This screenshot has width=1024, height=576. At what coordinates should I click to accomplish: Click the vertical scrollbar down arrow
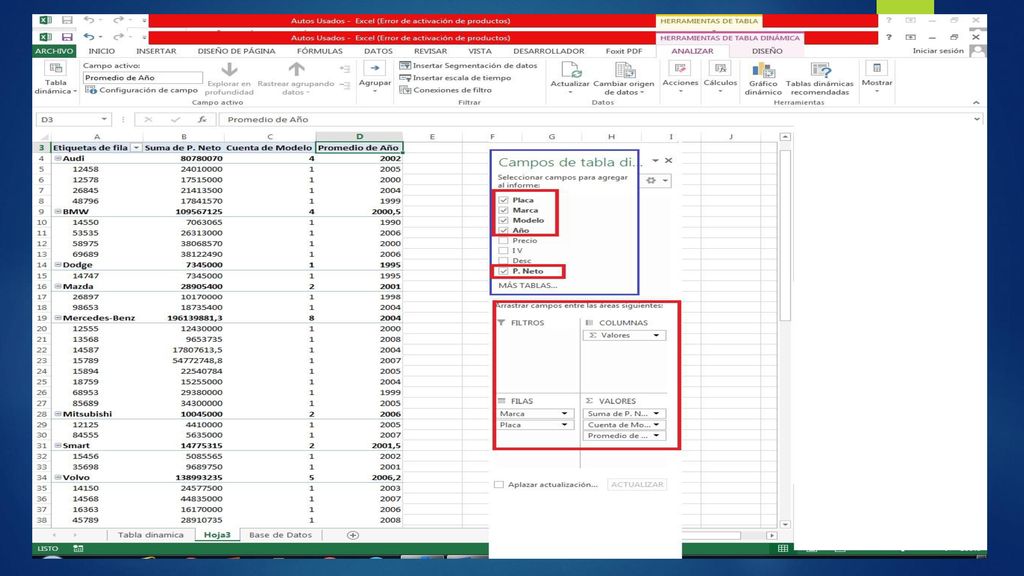[785, 524]
